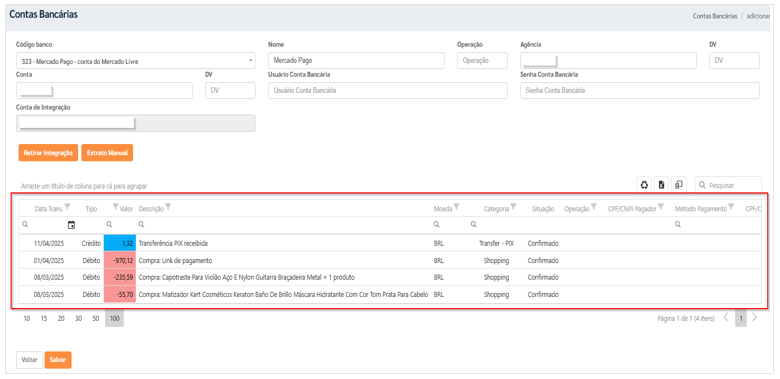This screenshot has width=780, height=379.
Task: Click the refresh icon above the grid
Action: tap(644, 185)
